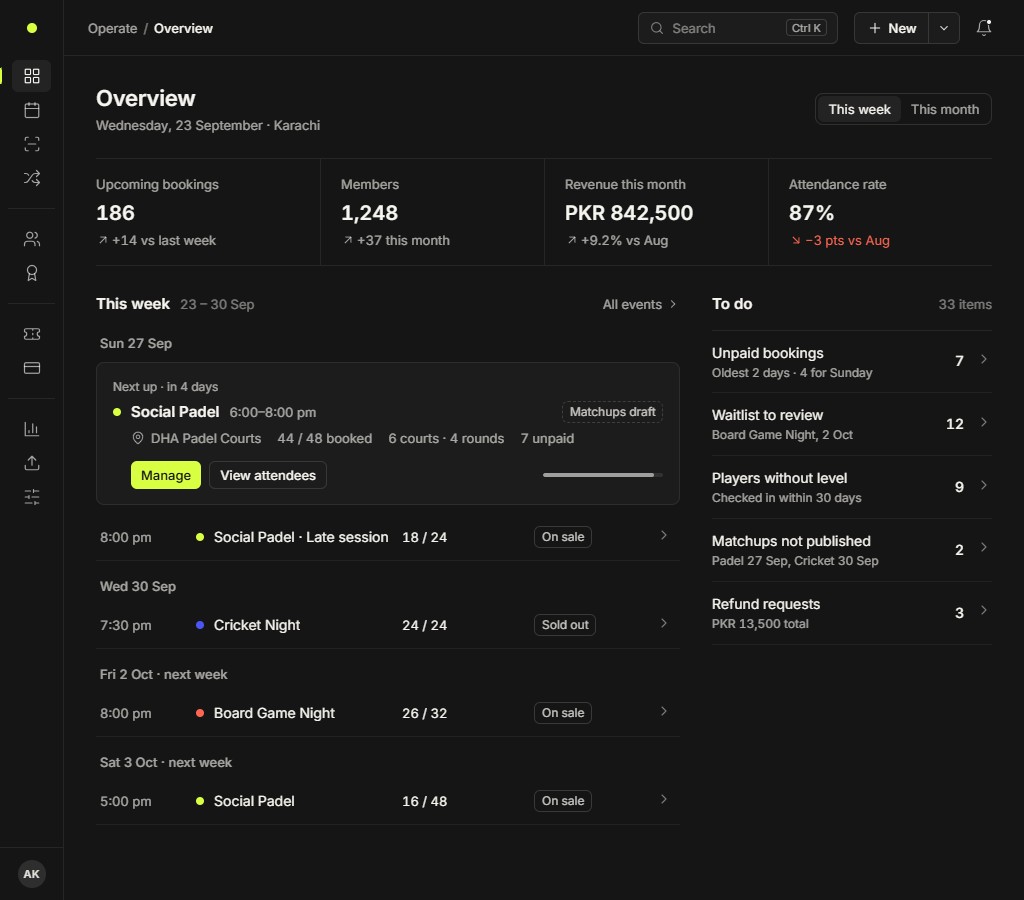Open the payment card icon in sidebar
This screenshot has width=1024, height=900.
pos(31,368)
